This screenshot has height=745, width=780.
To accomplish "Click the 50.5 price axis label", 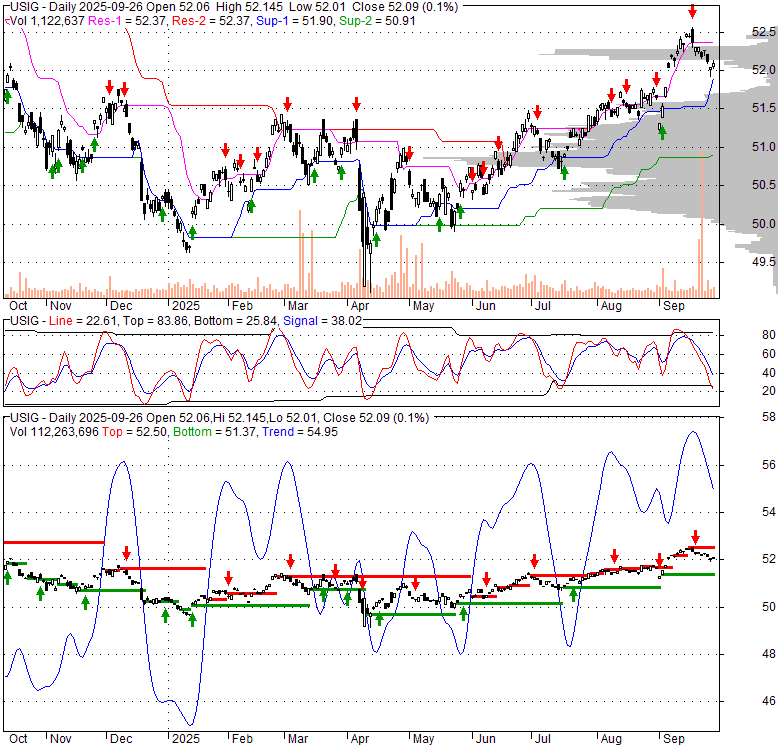I will (x=763, y=185).
